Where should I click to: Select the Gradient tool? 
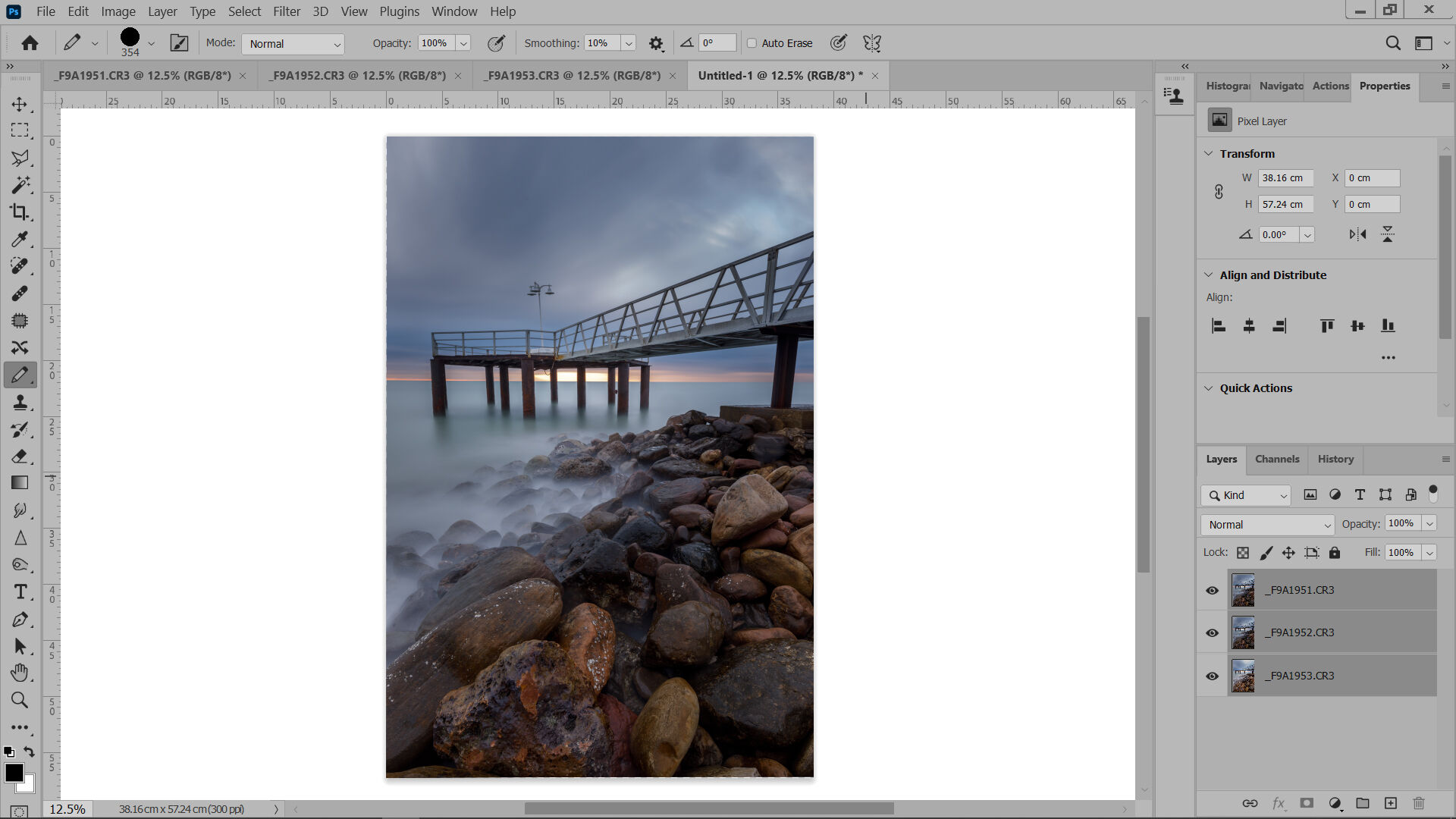point(20,483)
